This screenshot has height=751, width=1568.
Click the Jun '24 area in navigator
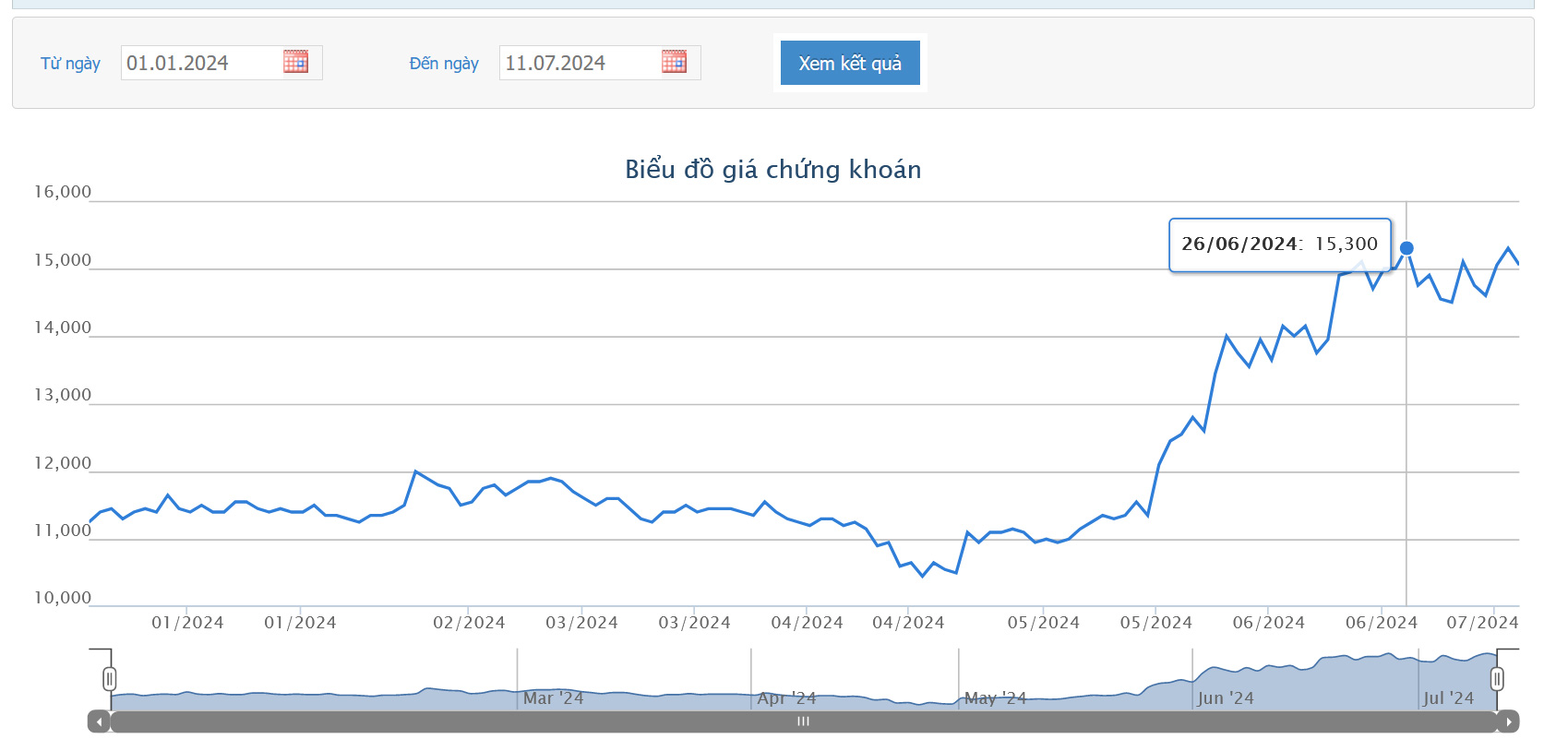click(x=1226, y=698)
